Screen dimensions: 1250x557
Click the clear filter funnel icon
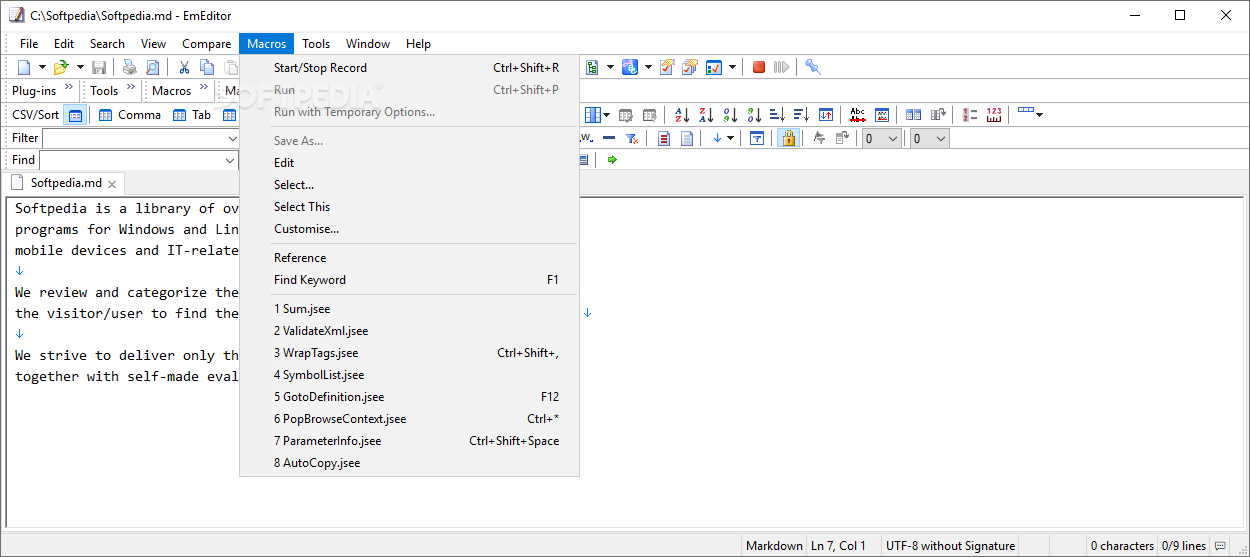click(632, 138)
